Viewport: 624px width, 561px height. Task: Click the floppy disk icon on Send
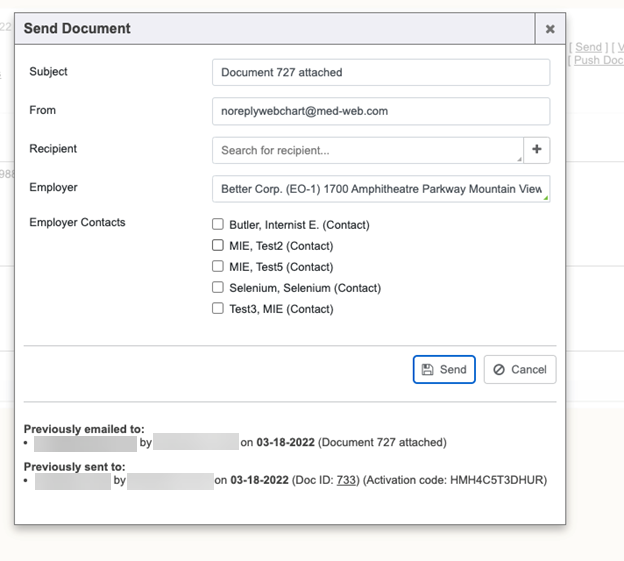(x=428, y=370)
